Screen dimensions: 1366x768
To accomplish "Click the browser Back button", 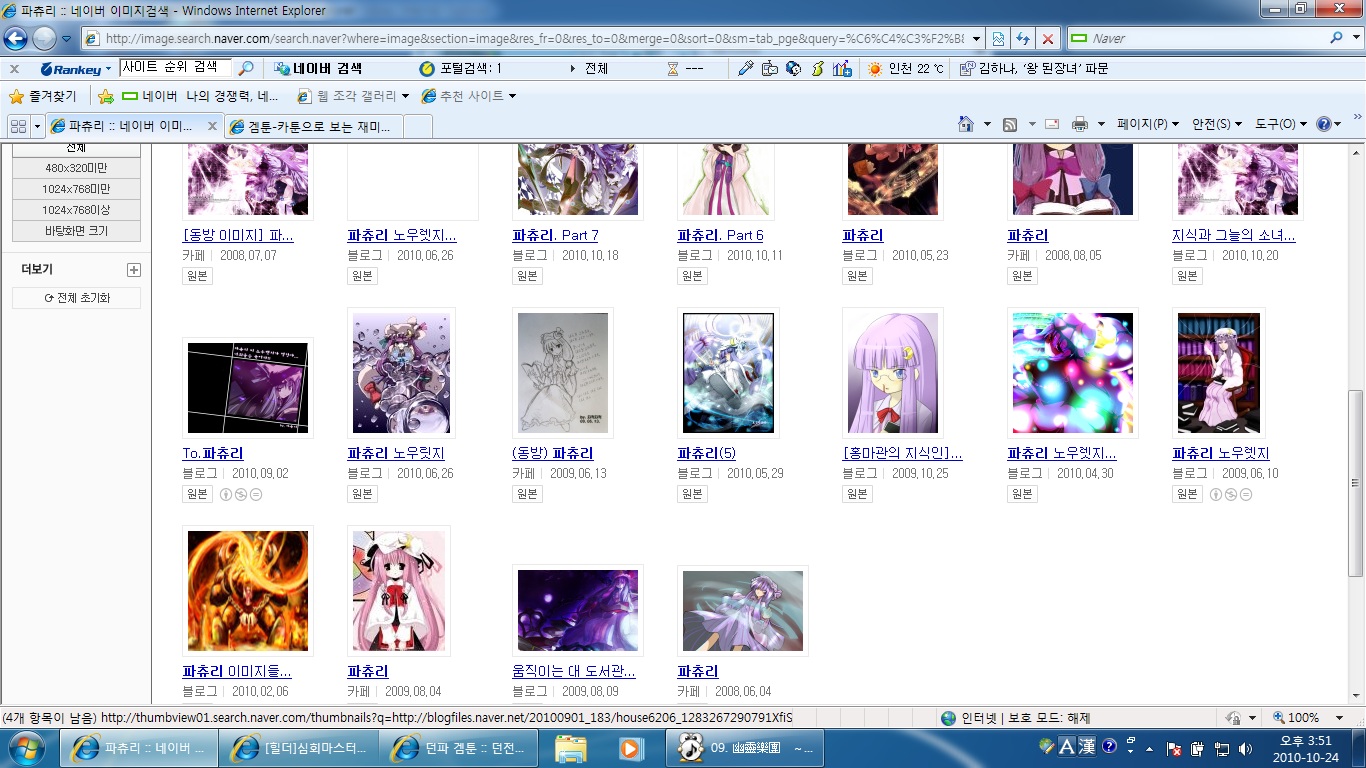I will click(x=16, y=39).
